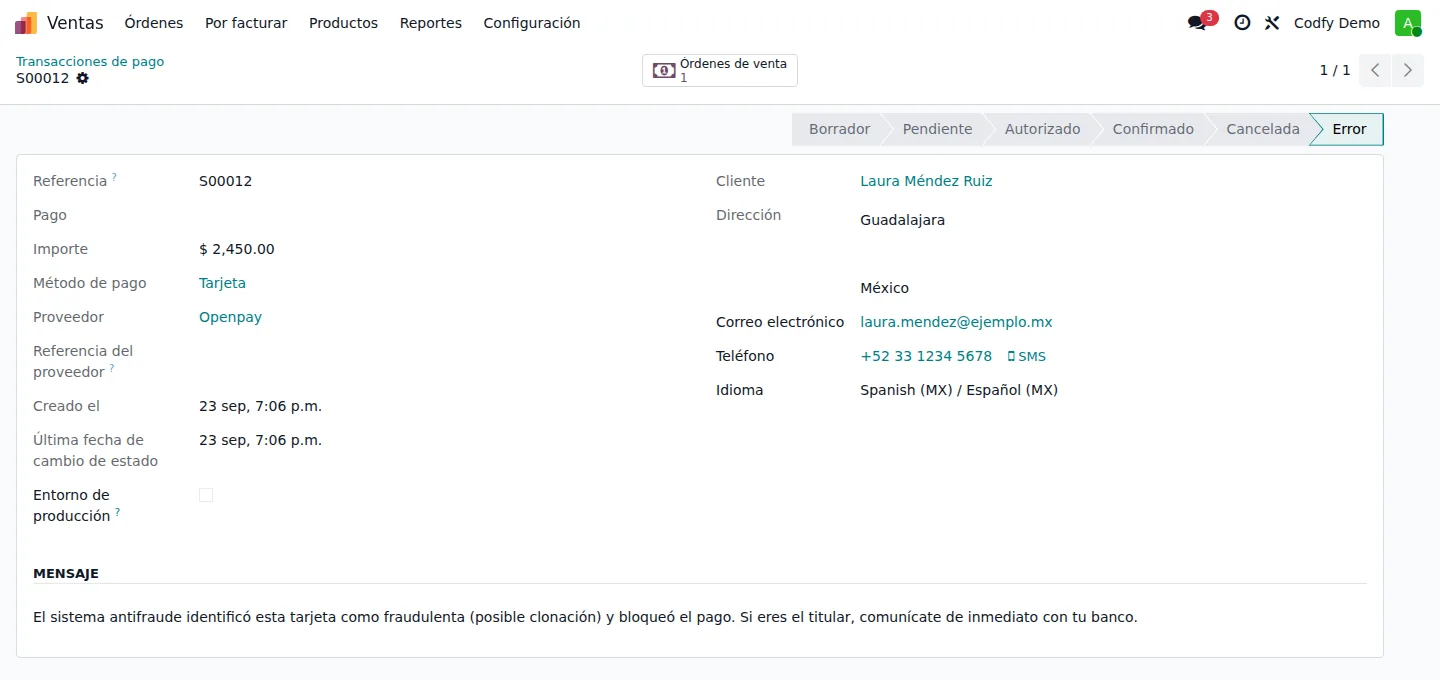Click the laura.mendez@ejemplo.mx email link
This screenshot has height=680, width=1440.
pos(956,322)
